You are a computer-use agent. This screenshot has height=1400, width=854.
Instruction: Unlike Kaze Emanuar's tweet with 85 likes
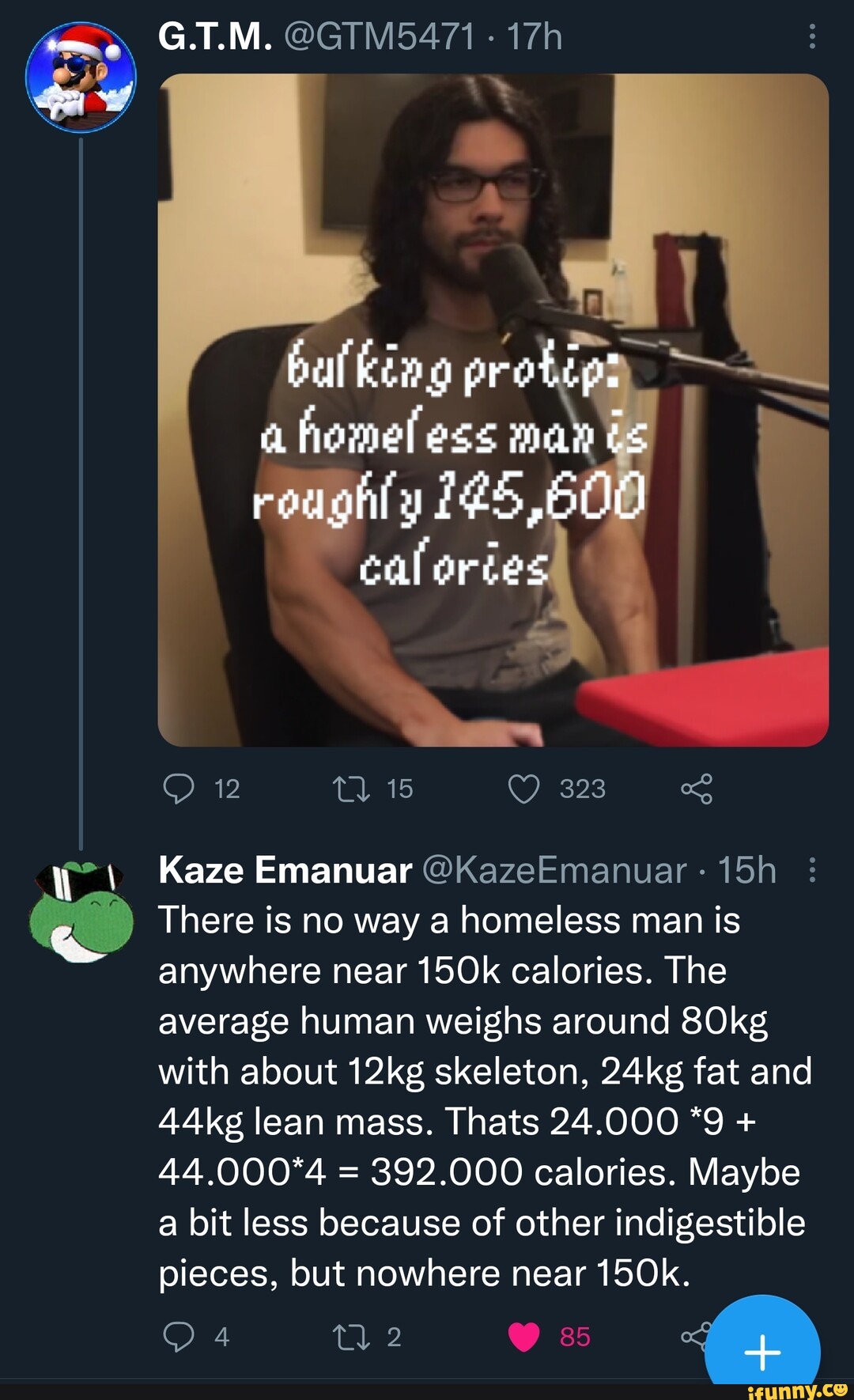pyautogui.click(x=523, y=1337)
